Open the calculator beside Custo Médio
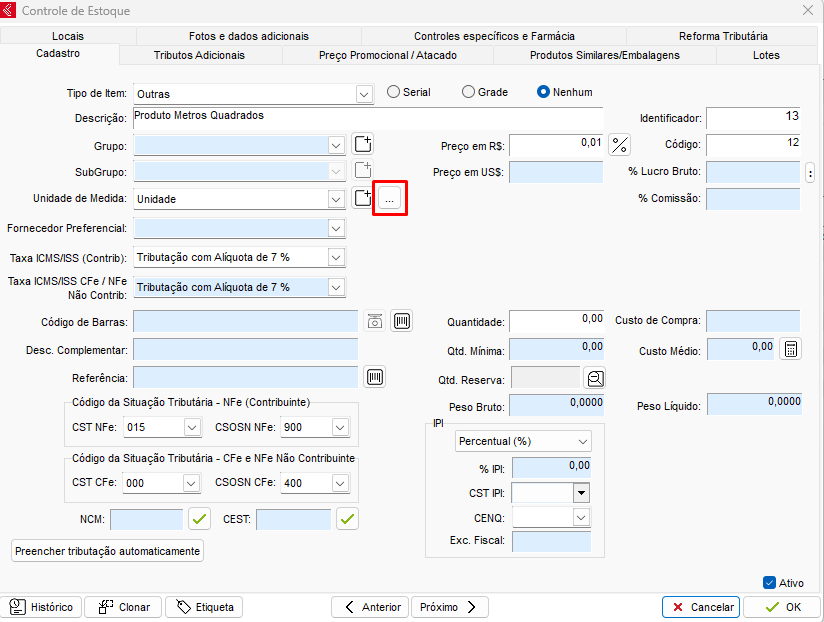 pos(791,349)
